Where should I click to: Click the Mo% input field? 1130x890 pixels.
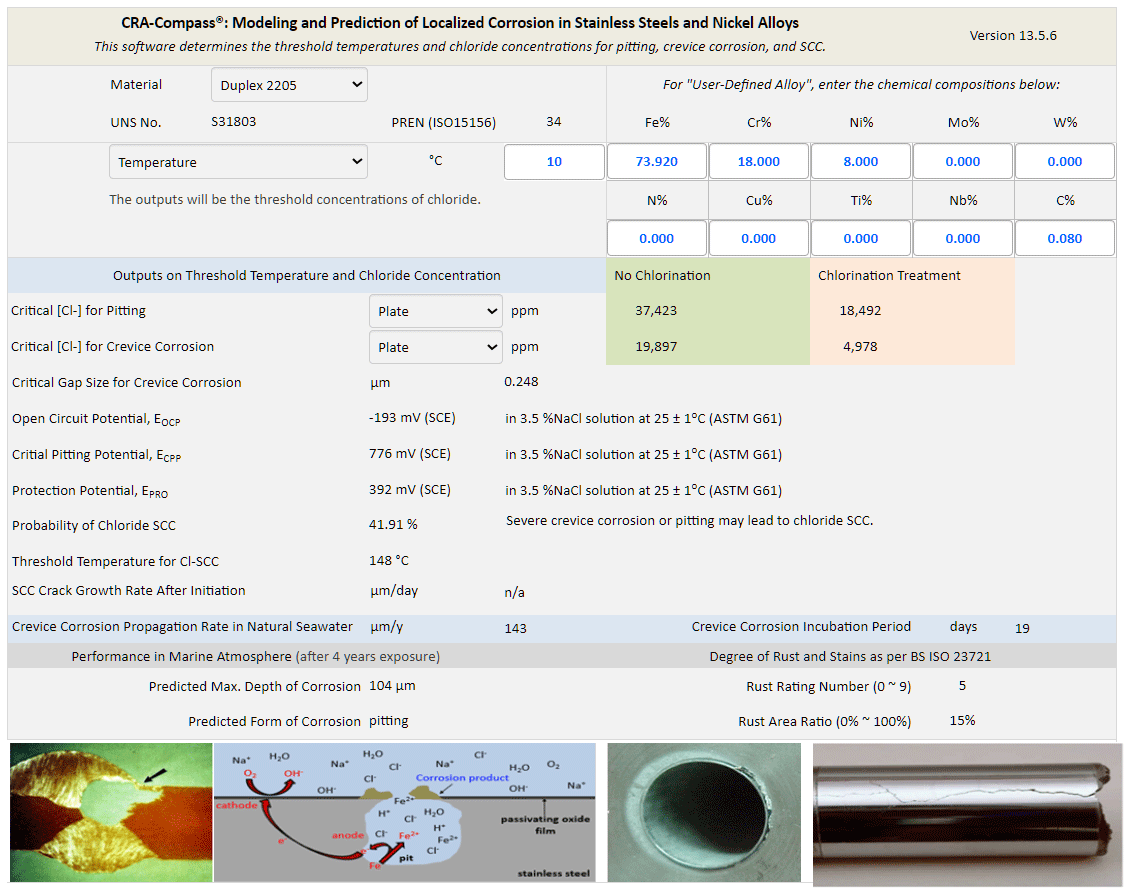click(963, 161)
